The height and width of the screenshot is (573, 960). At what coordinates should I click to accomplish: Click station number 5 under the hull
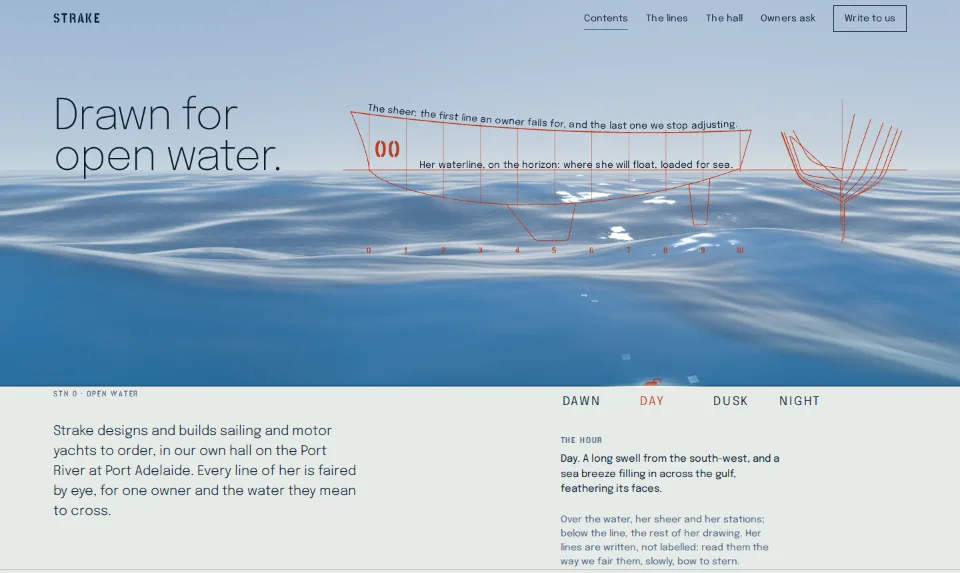click(x=554, y=250)
